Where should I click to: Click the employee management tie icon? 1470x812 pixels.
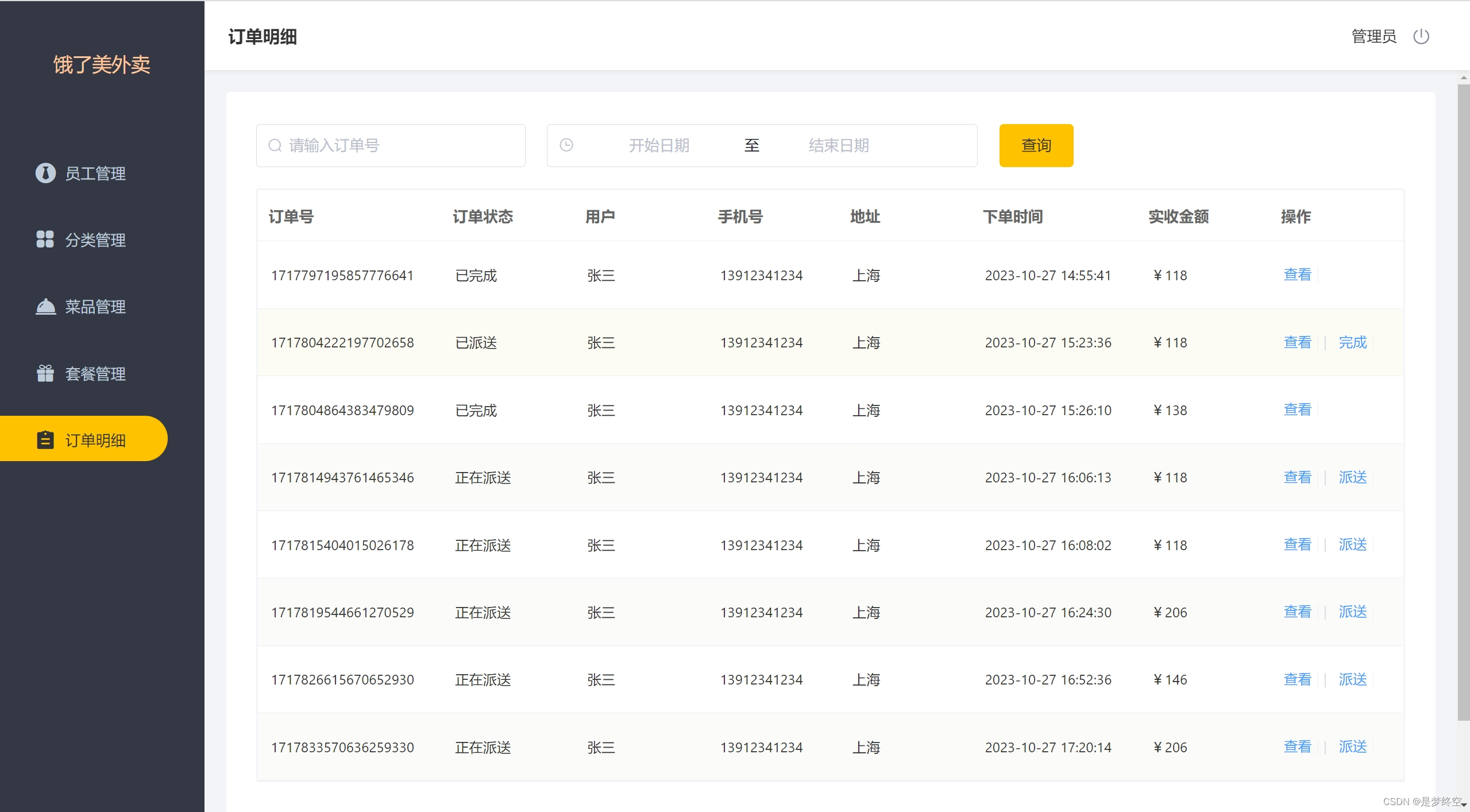pyautogui.click(x=45, y=173)
